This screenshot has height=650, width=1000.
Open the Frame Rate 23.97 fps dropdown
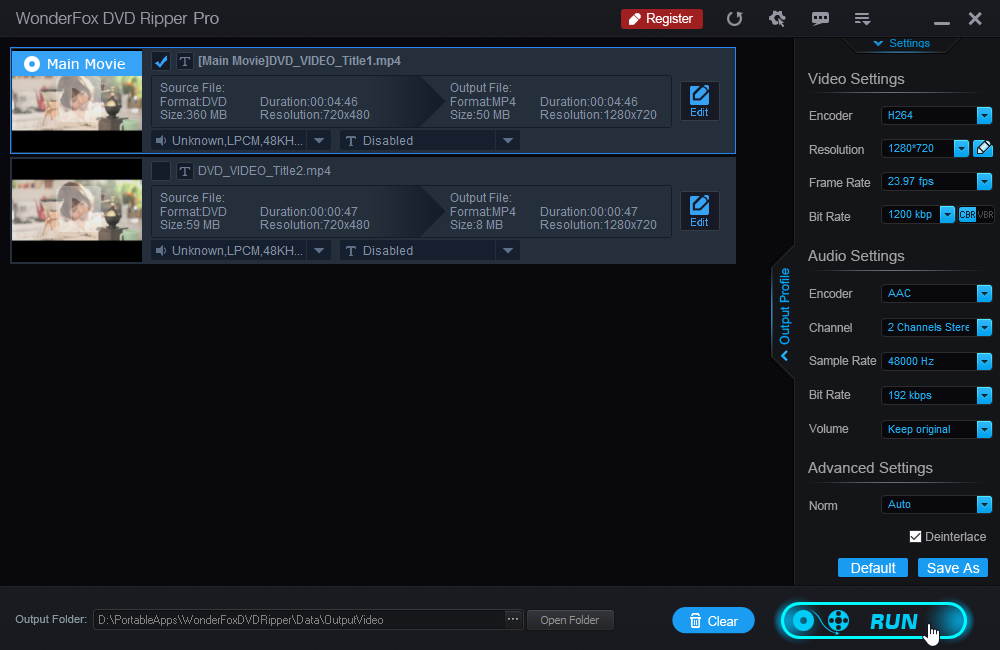984,182
